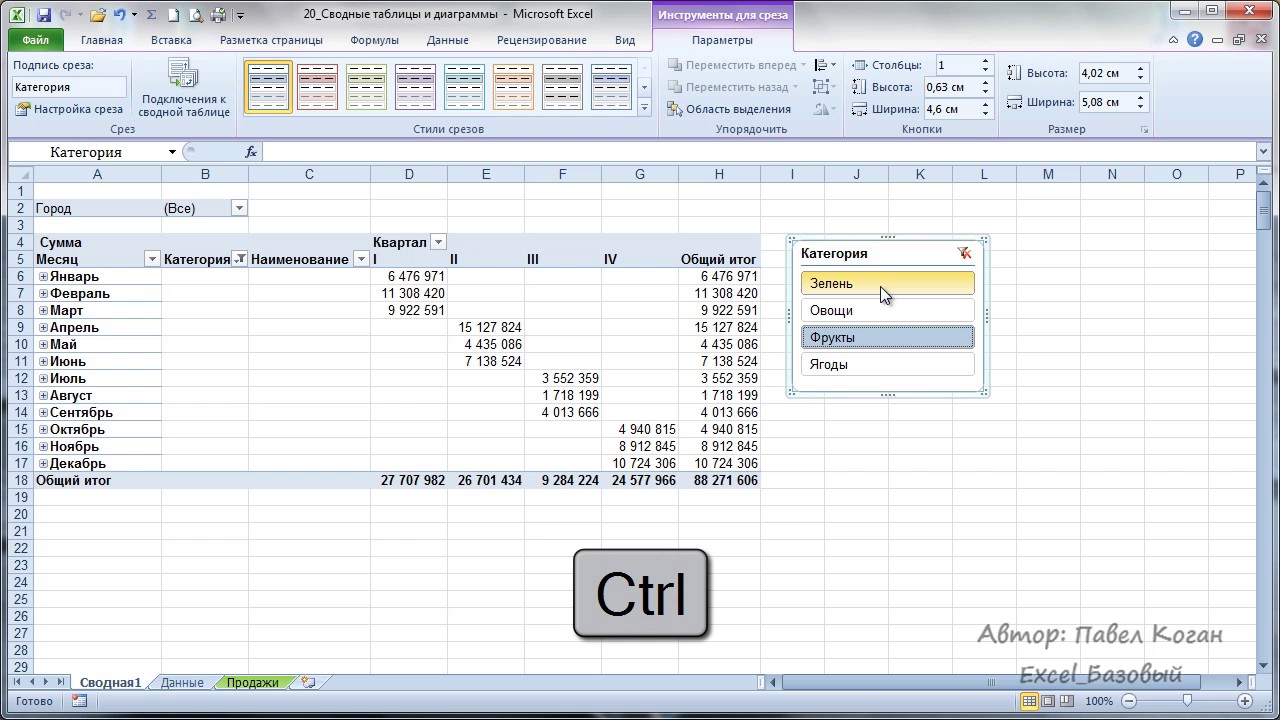Click the AutoSum sigma icon
Image resolution: width=1280 pixels, height=720 pixels.
(151, 15)
